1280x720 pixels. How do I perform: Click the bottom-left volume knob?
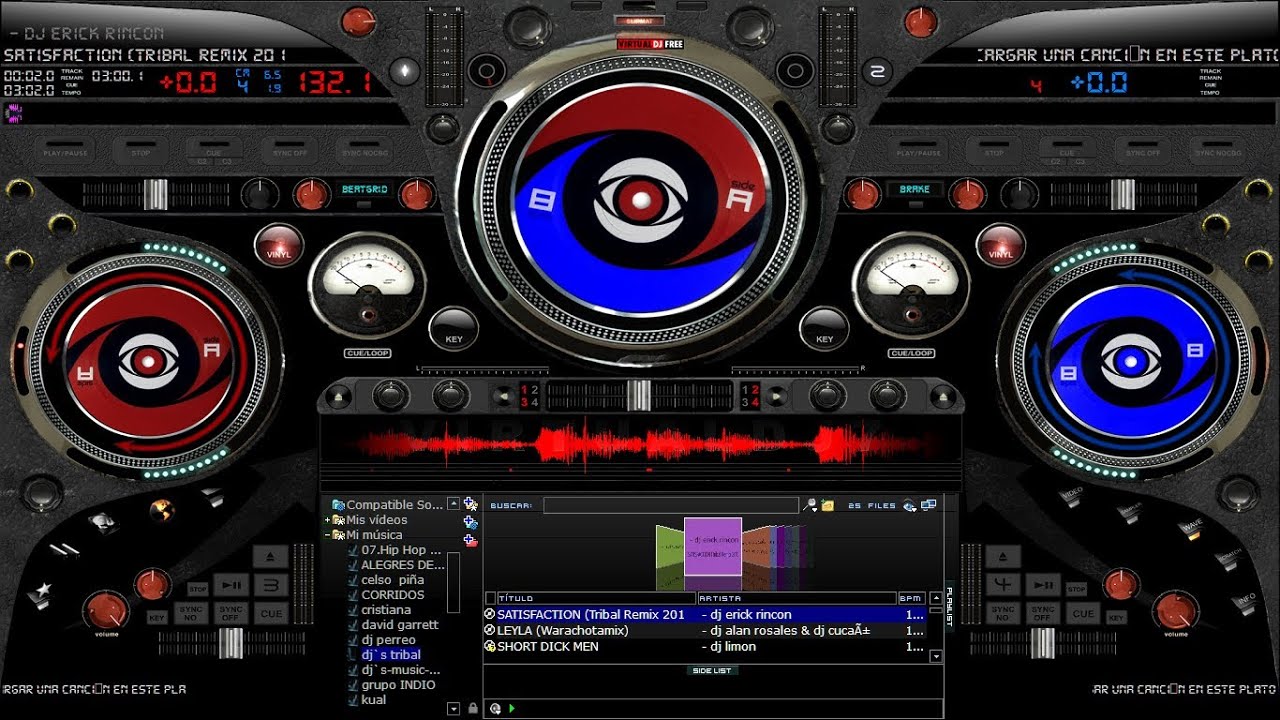(107, 611)
